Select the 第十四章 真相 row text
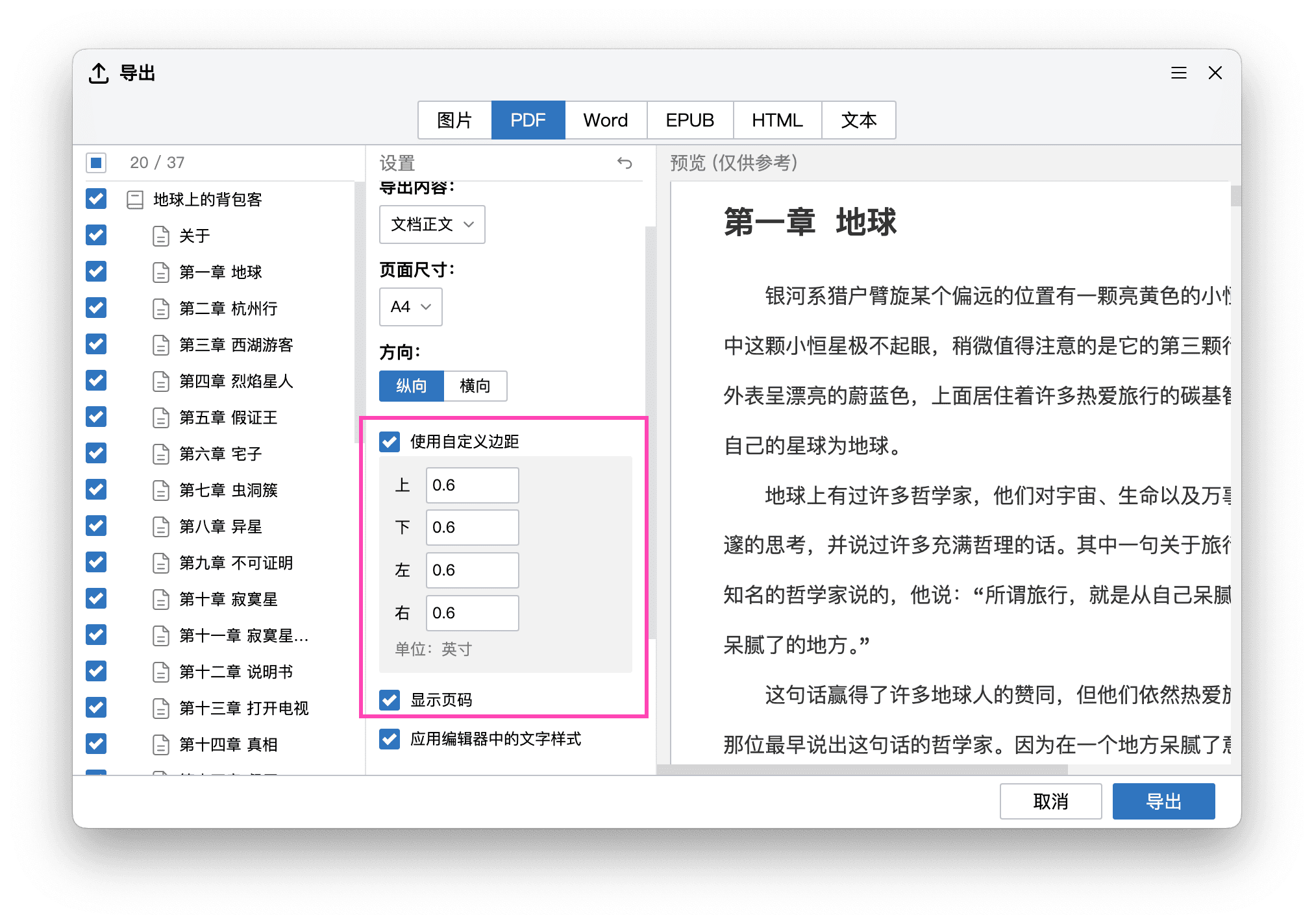1314x924 pixels. pyautogui.click(x=229, y=744)
